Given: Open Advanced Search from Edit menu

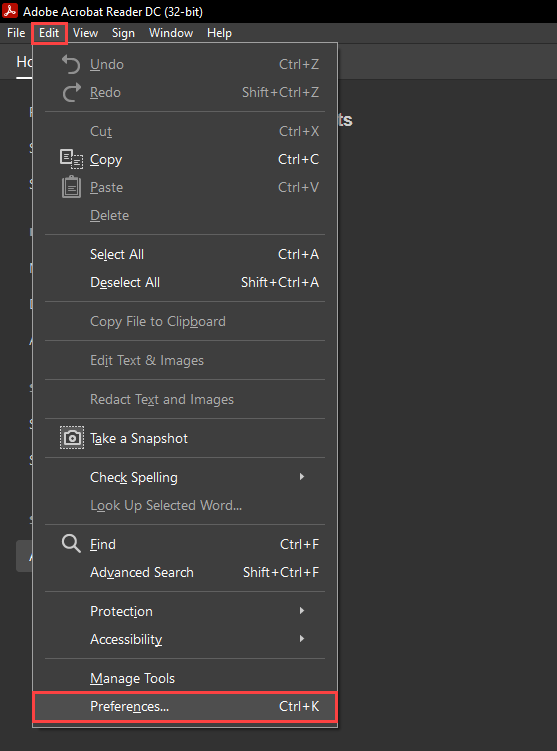Looking at the screenshot, I should pos(185,572).
